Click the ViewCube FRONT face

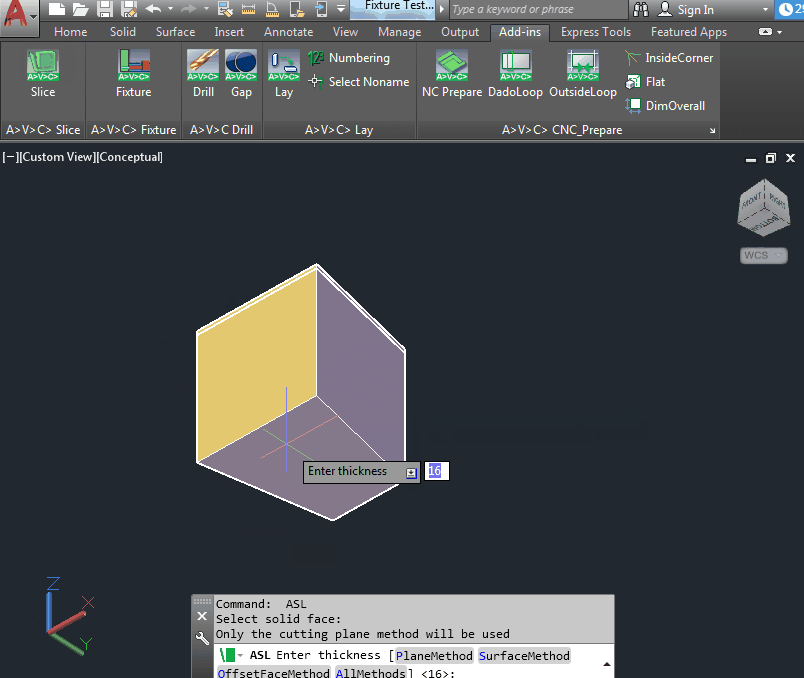751,202
